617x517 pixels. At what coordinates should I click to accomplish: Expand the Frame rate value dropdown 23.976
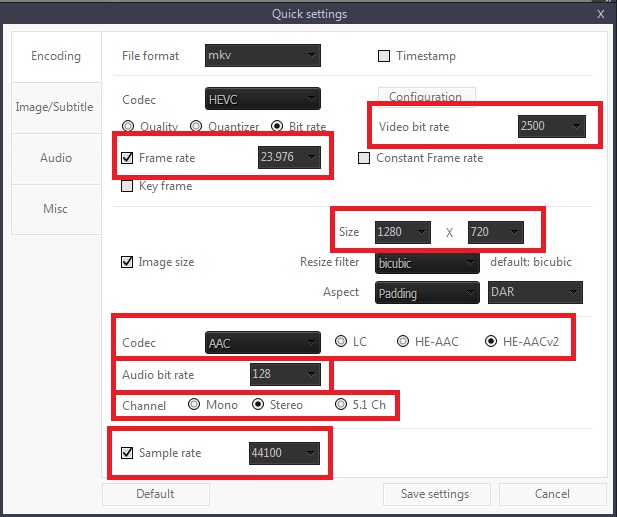click(289, 157)
